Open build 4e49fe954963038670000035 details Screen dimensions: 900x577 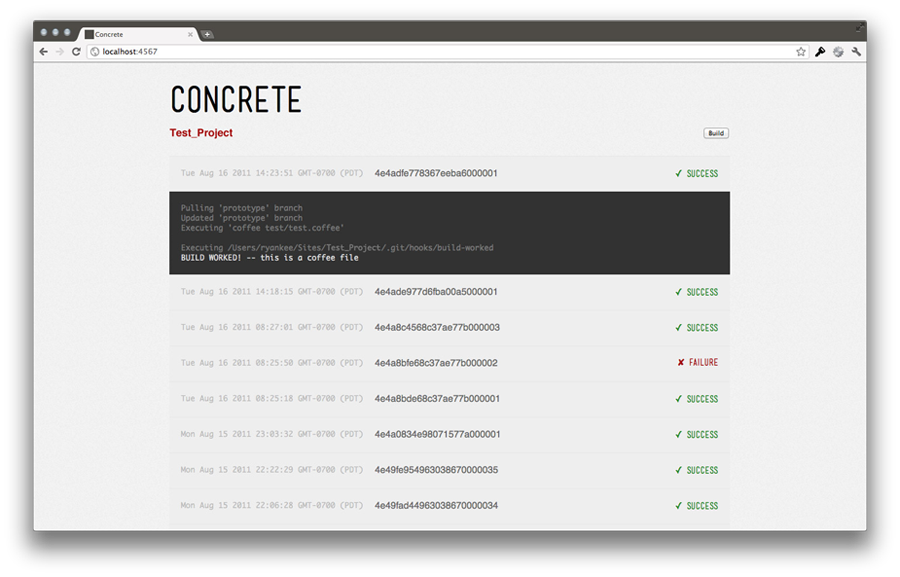436,470
